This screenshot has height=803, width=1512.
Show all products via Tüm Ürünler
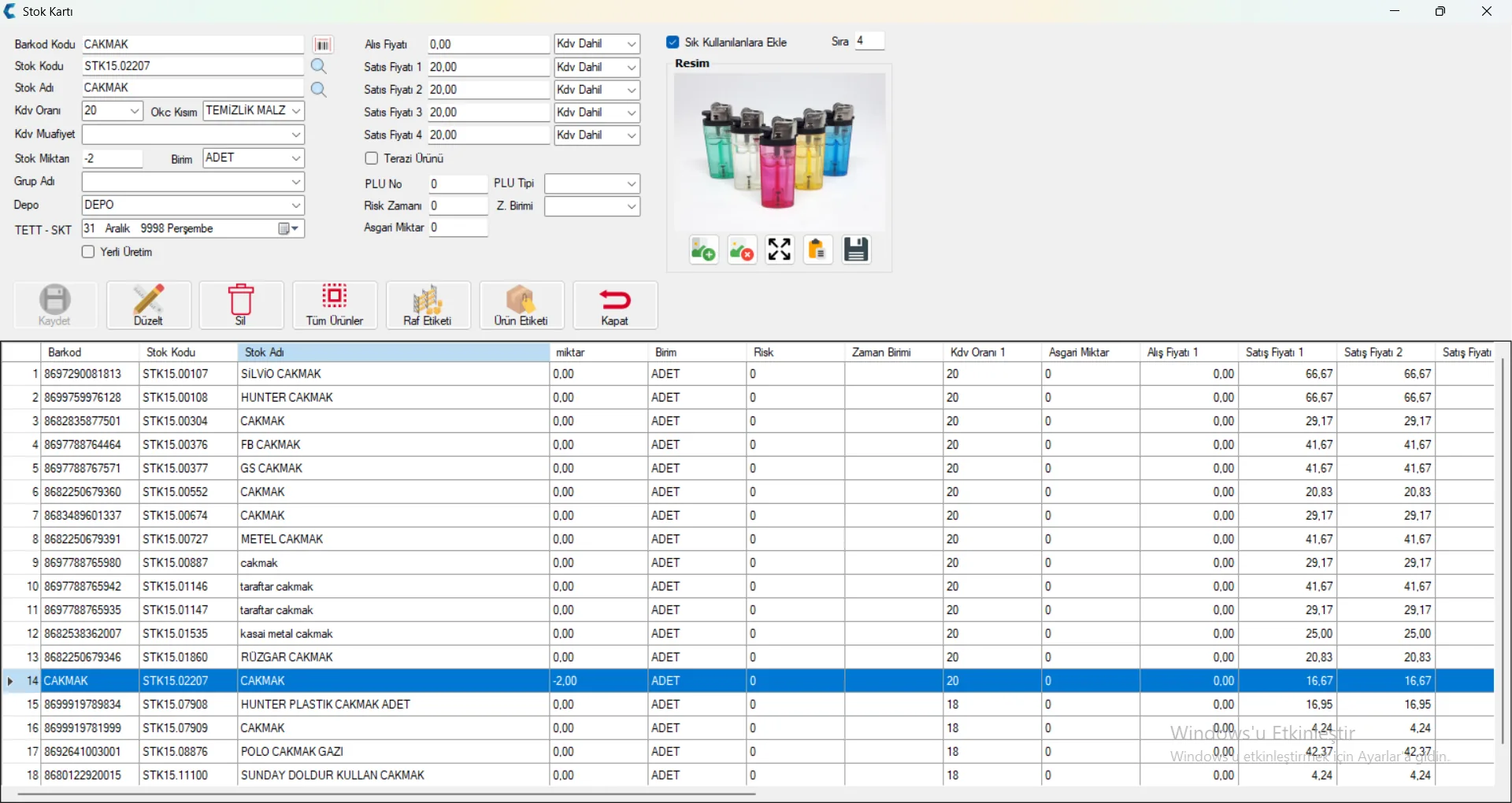click(x=335, y=305)
